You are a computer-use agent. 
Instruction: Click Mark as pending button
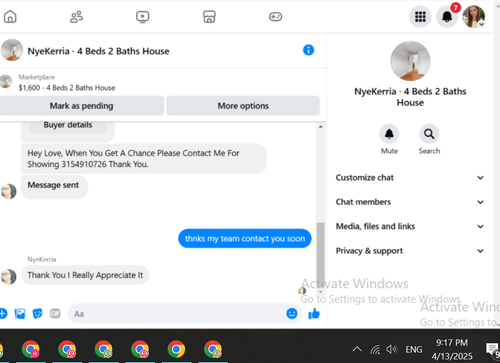pyautogui.click(x=82, y=106)
